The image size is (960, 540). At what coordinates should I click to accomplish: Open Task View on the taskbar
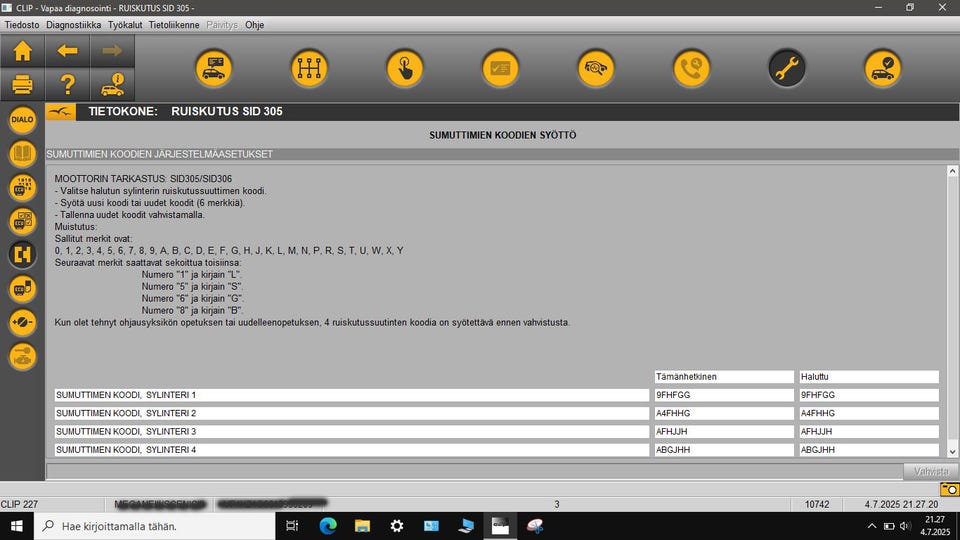click(x=292, y=526)
